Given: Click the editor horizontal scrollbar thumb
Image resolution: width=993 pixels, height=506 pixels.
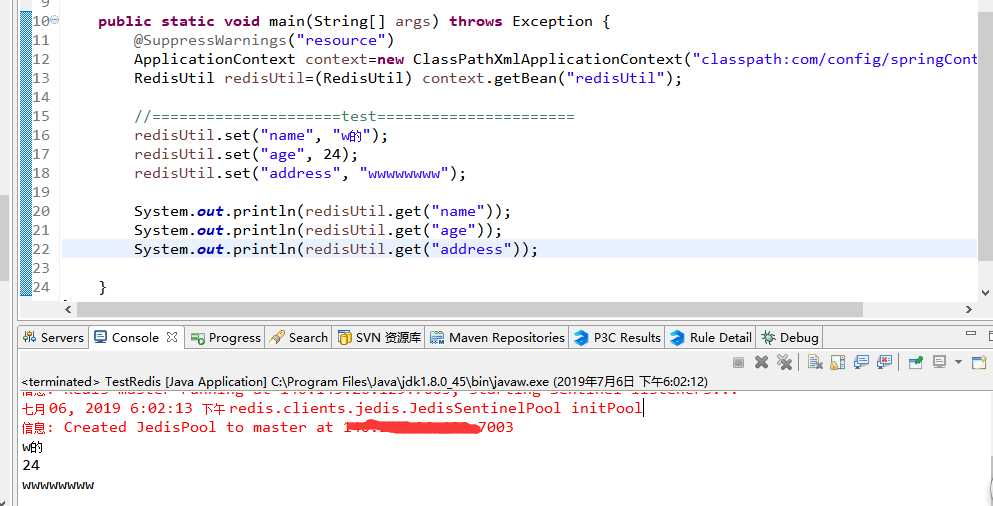Looking at the screenshot, I should coord(469,310).
